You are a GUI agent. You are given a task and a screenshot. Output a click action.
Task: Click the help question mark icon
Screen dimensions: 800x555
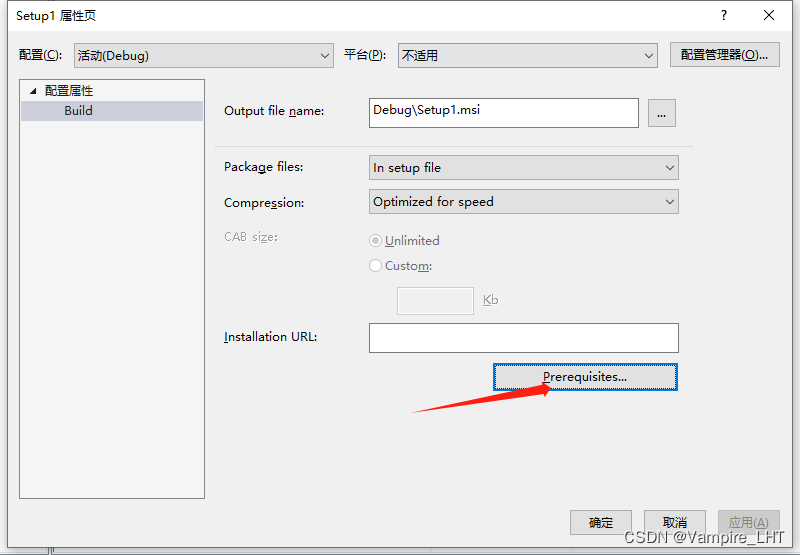(x=723, y=15)
